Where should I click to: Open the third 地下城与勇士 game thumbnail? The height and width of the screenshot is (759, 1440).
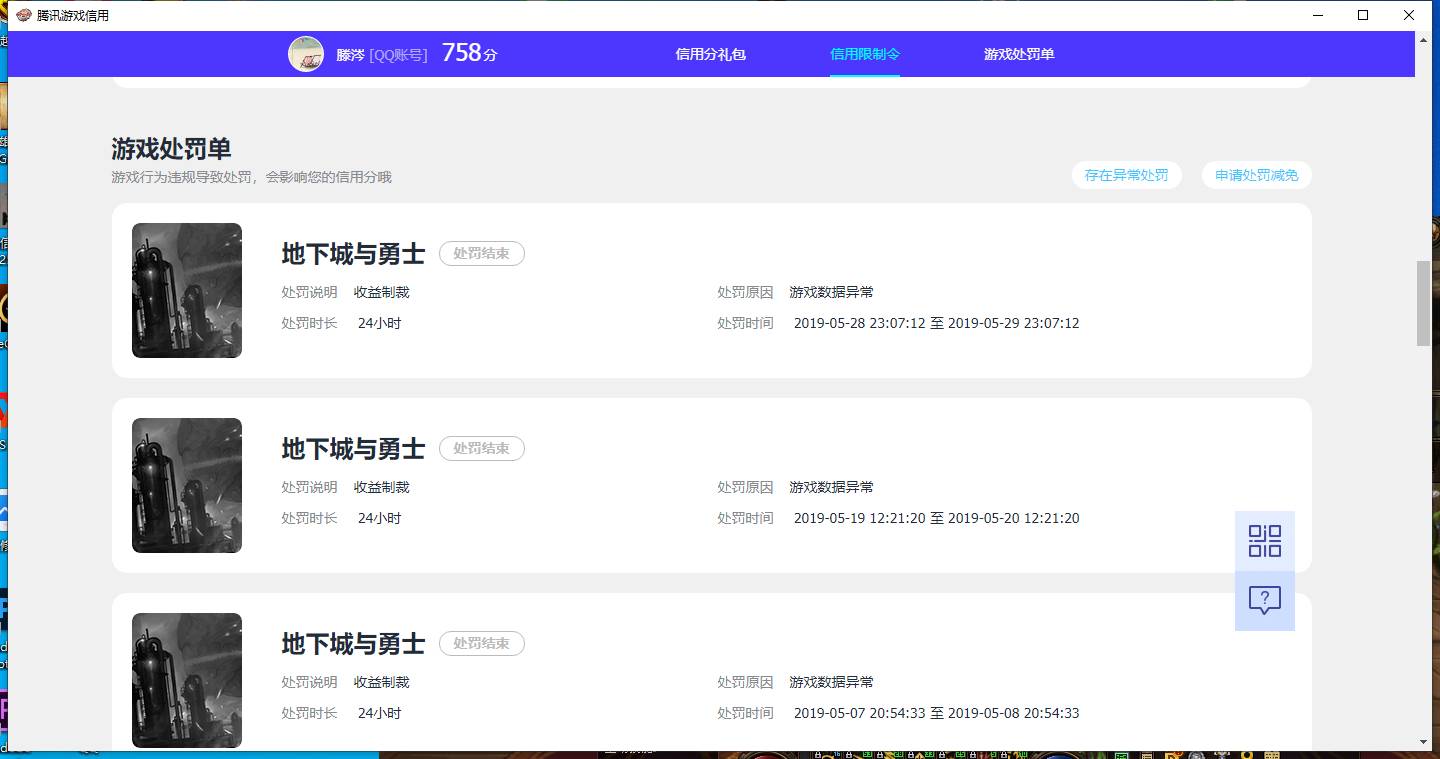coord(186,680)
